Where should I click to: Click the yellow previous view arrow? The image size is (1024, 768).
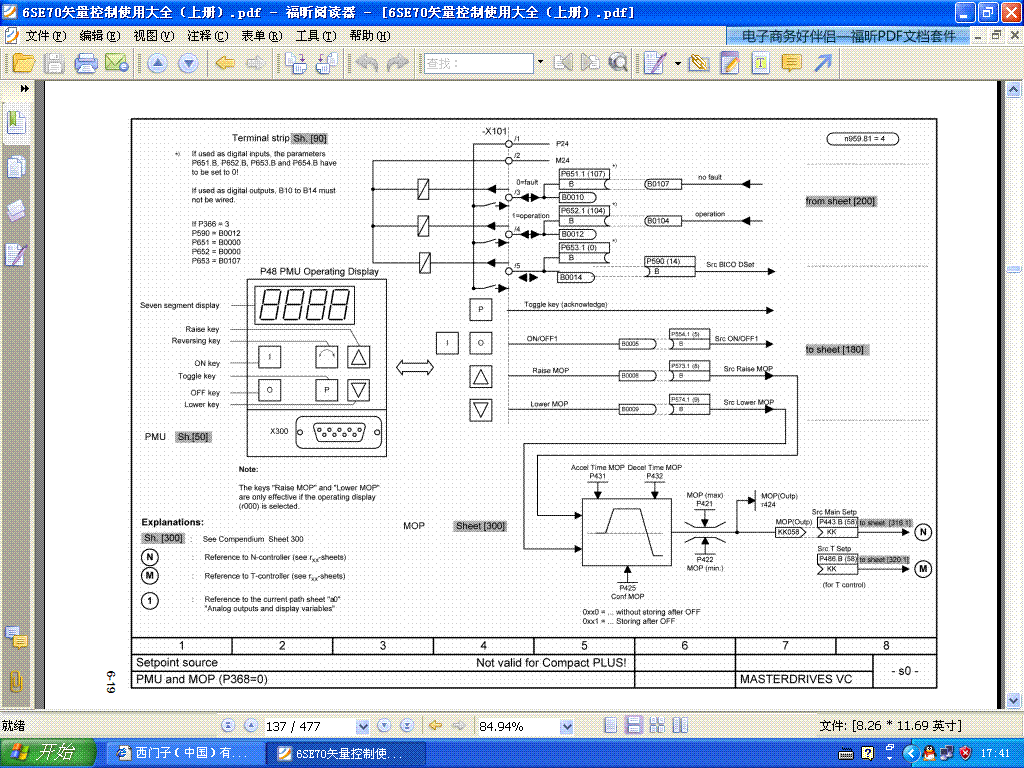tap(225, 63)
